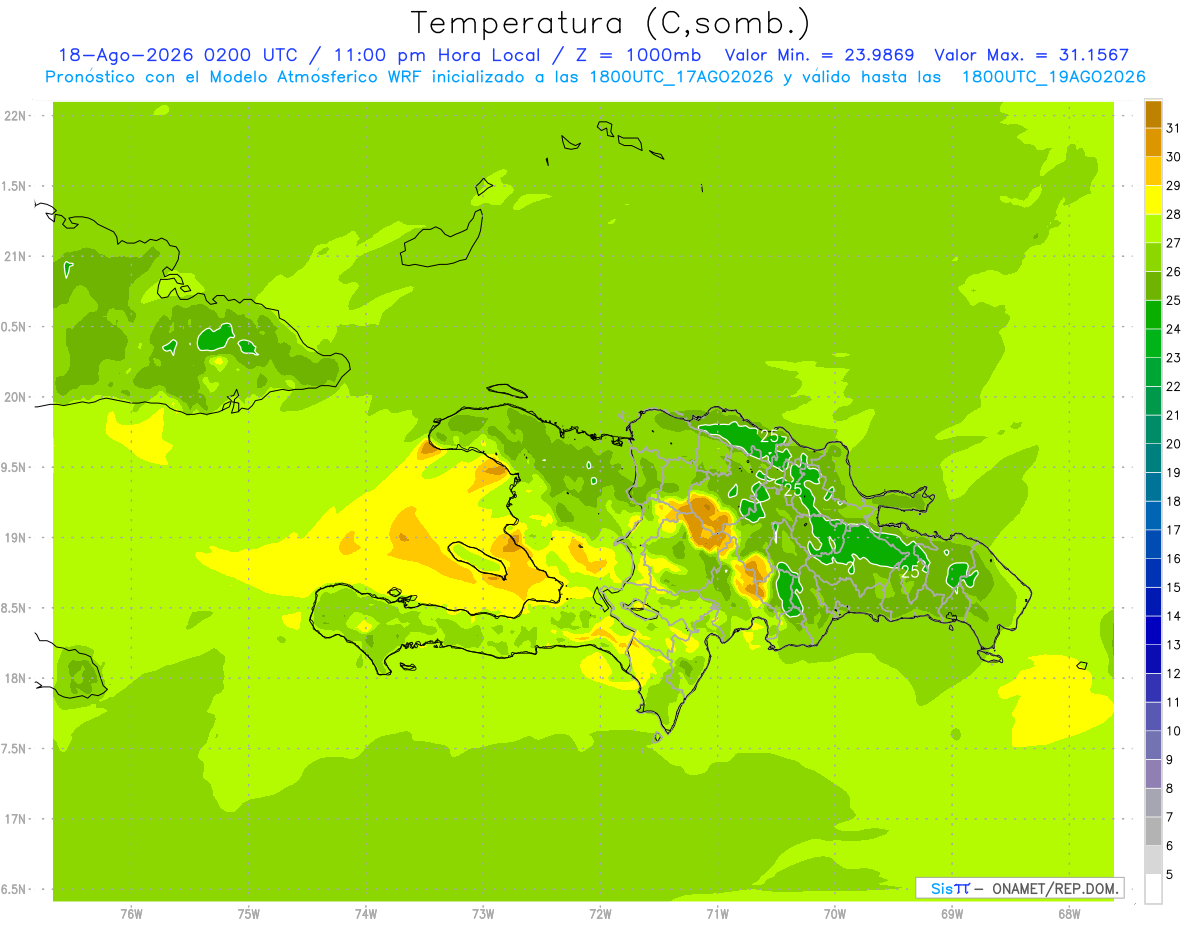The image size is (1200, 927).
Task: Click the latitude axis label "6.5N"
Action: tap(15, 890)
